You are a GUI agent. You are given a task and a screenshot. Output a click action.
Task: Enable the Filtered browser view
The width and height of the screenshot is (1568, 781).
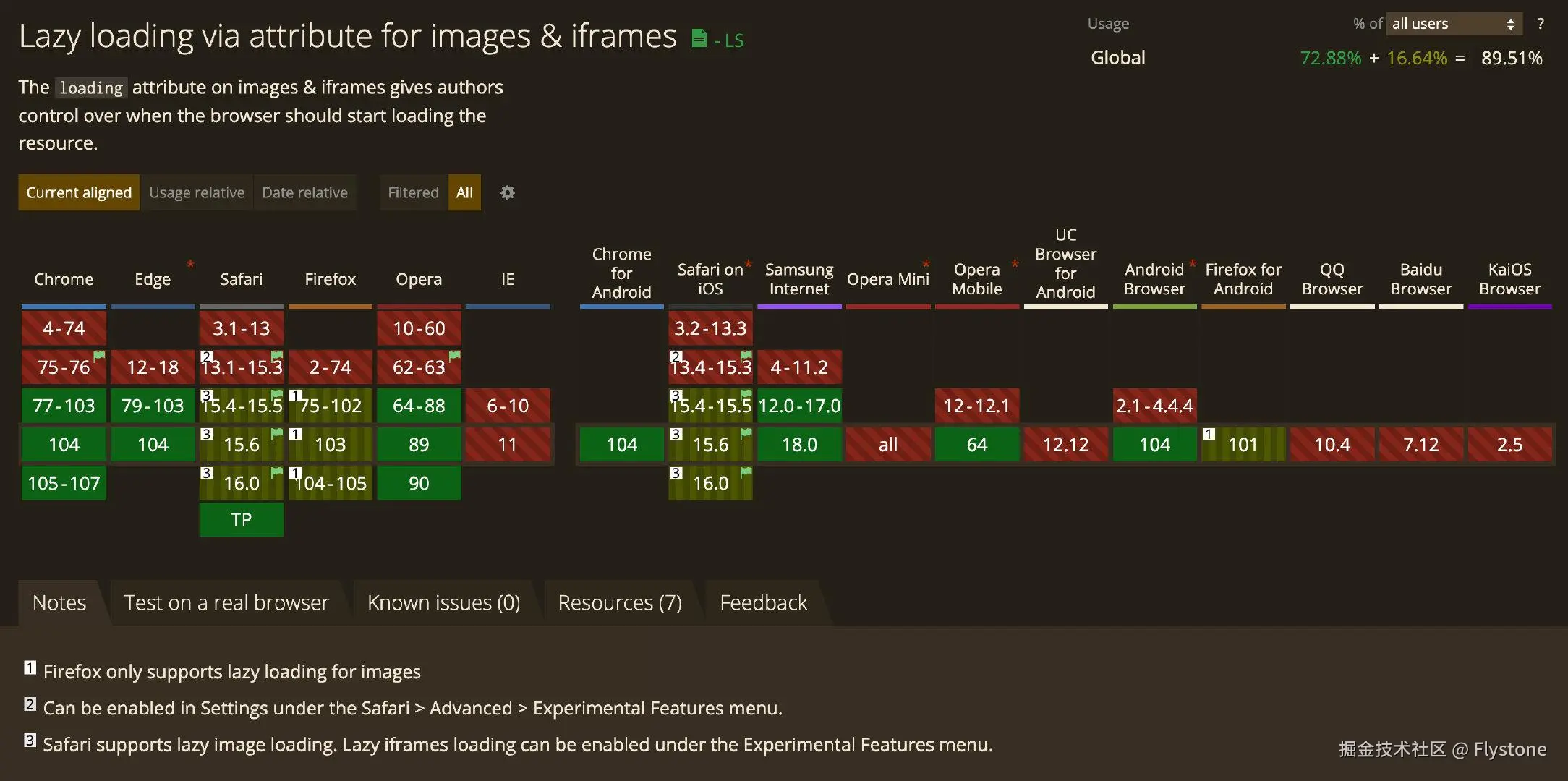[413, 193]
